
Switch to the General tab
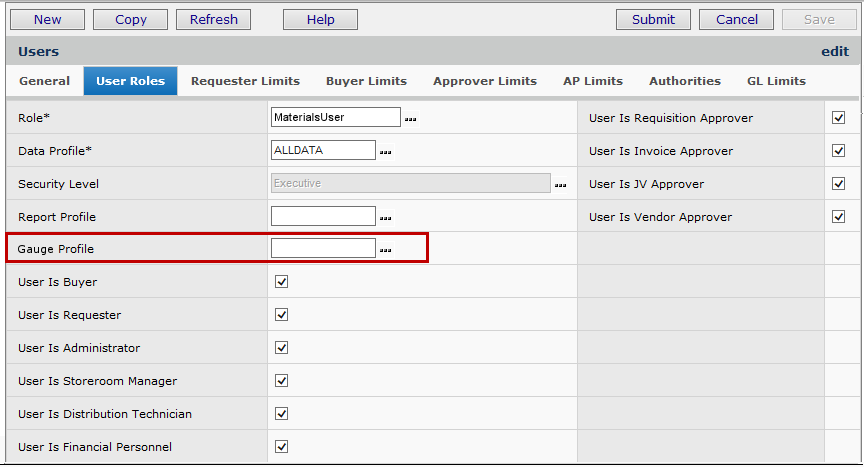(x=44, y=81)
